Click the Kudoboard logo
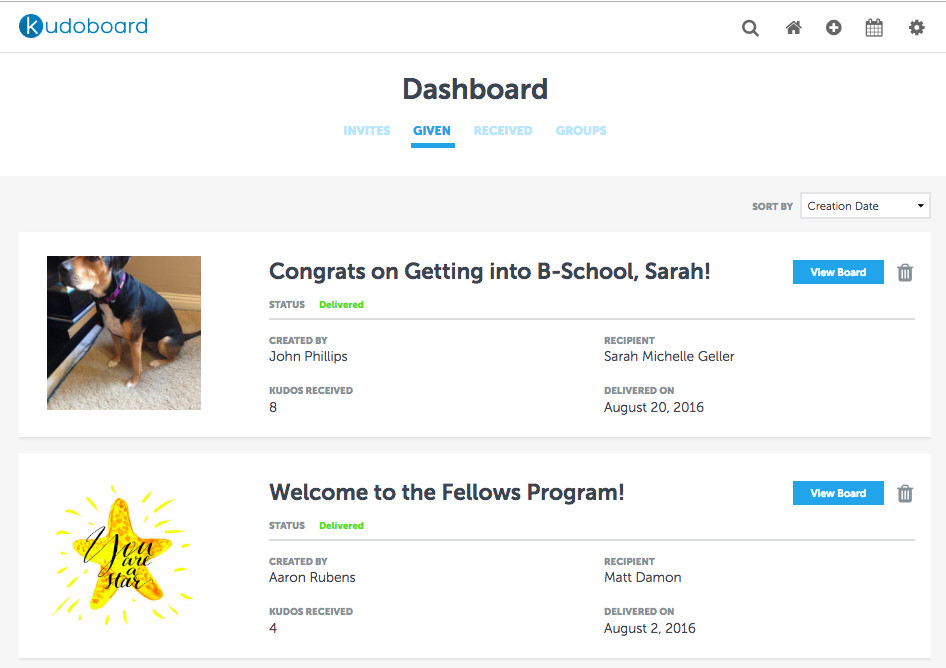946x668 pixels. coord(83,26)
